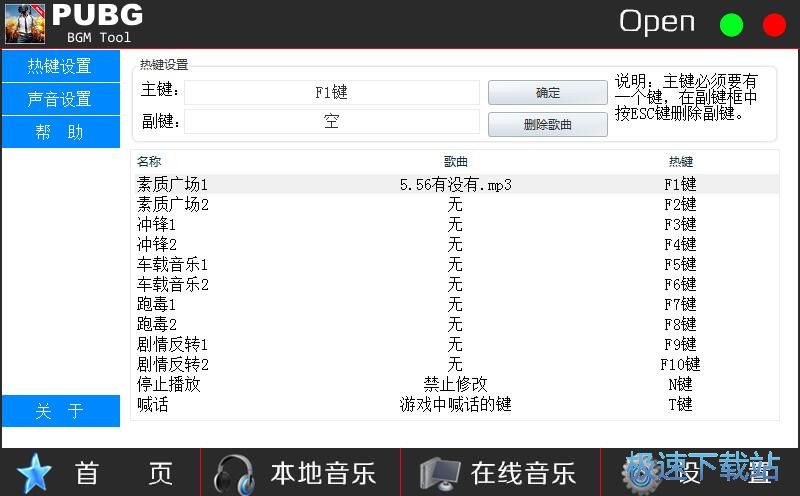Click the 确定 button
The image size is (800, 496).
pos(547,92)
